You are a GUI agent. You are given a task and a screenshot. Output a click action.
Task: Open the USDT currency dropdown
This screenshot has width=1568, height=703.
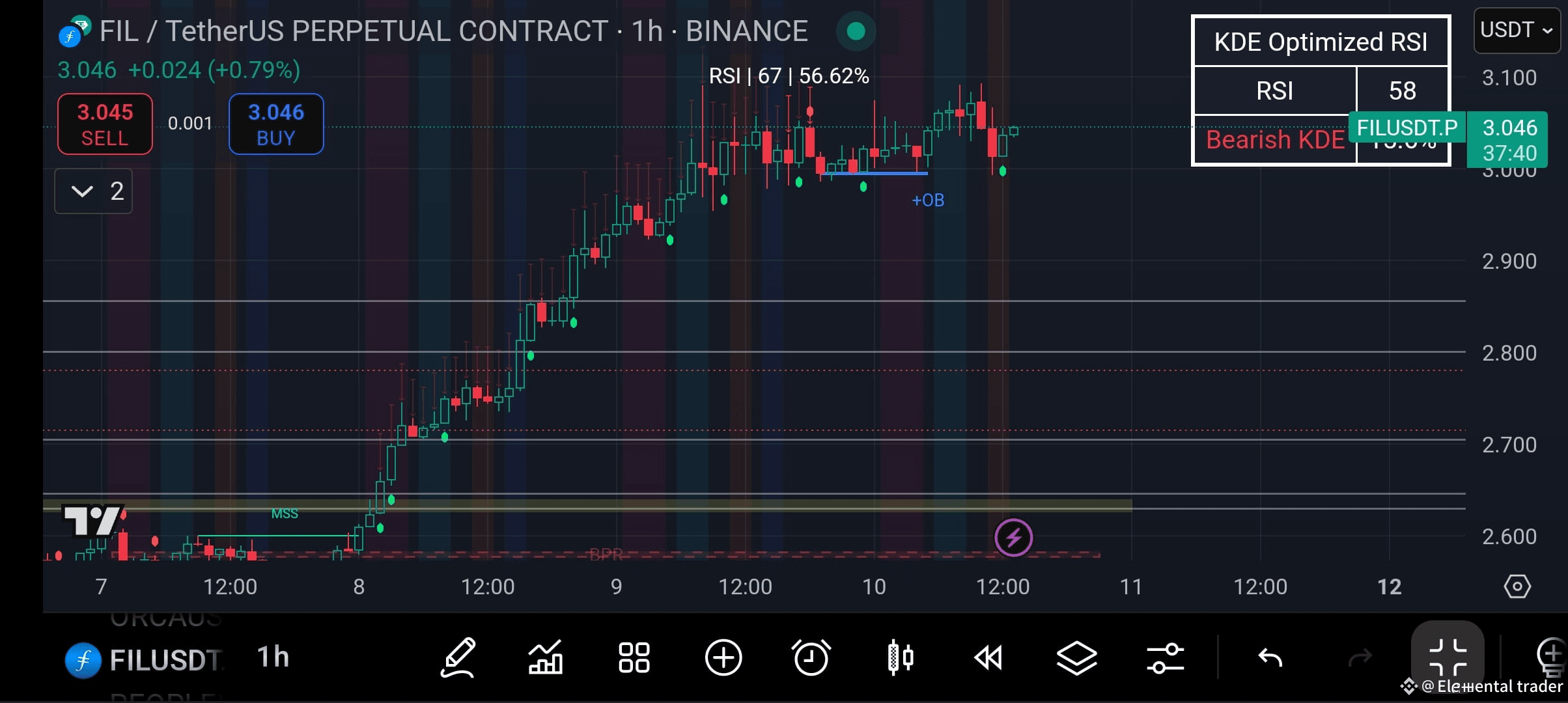[1517, 30]
